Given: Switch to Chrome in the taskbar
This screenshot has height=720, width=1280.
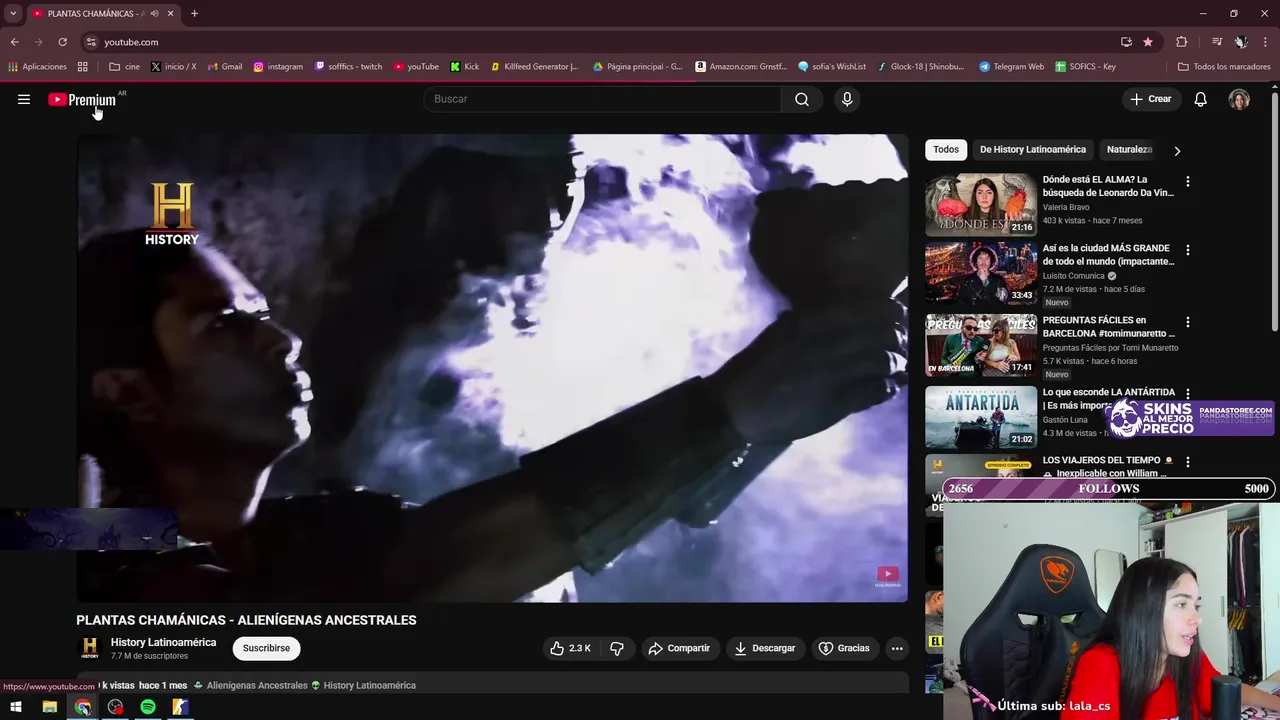Looking at the screenshot, I should click(83, 707).
